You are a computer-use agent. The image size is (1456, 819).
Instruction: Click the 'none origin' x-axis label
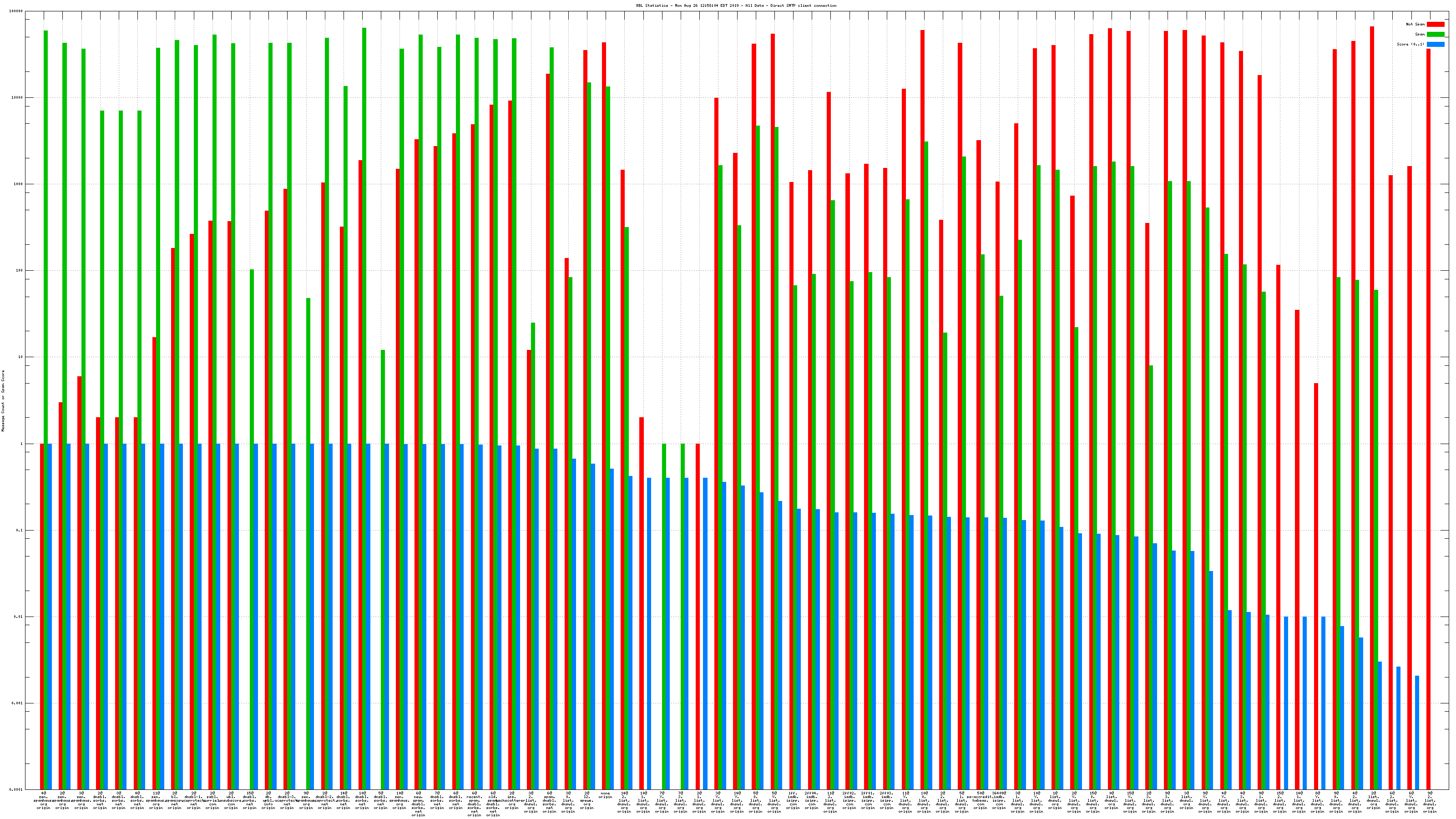(x=605, y=795)
